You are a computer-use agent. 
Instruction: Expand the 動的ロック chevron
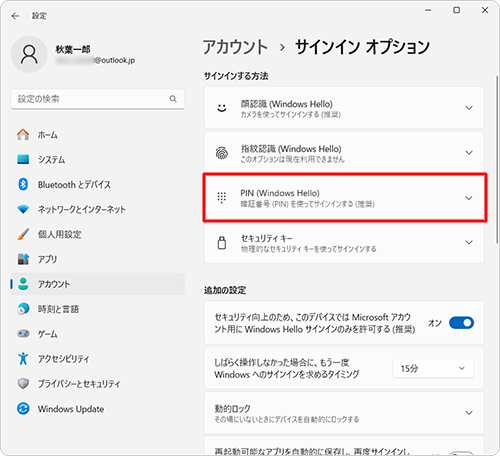point(469,413)
